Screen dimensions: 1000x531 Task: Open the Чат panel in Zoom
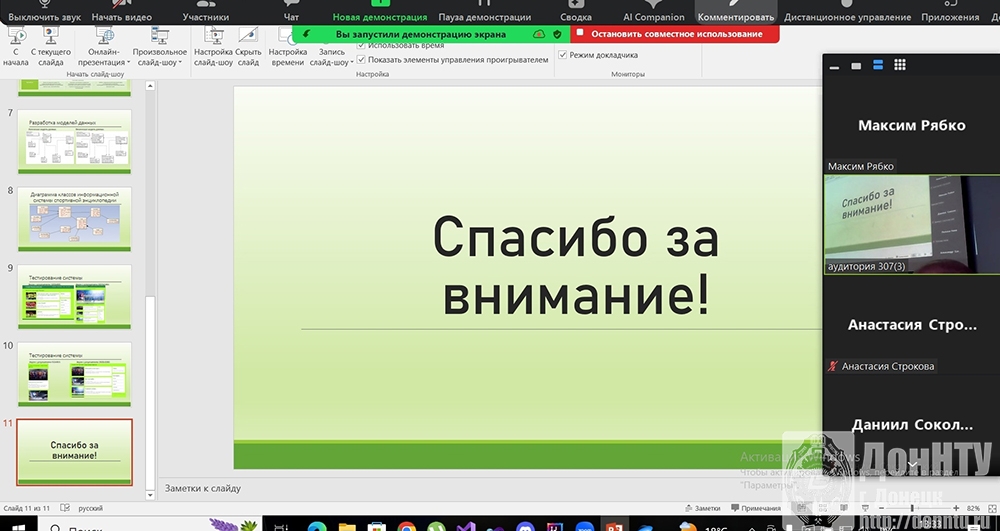[x=291, y=11]
